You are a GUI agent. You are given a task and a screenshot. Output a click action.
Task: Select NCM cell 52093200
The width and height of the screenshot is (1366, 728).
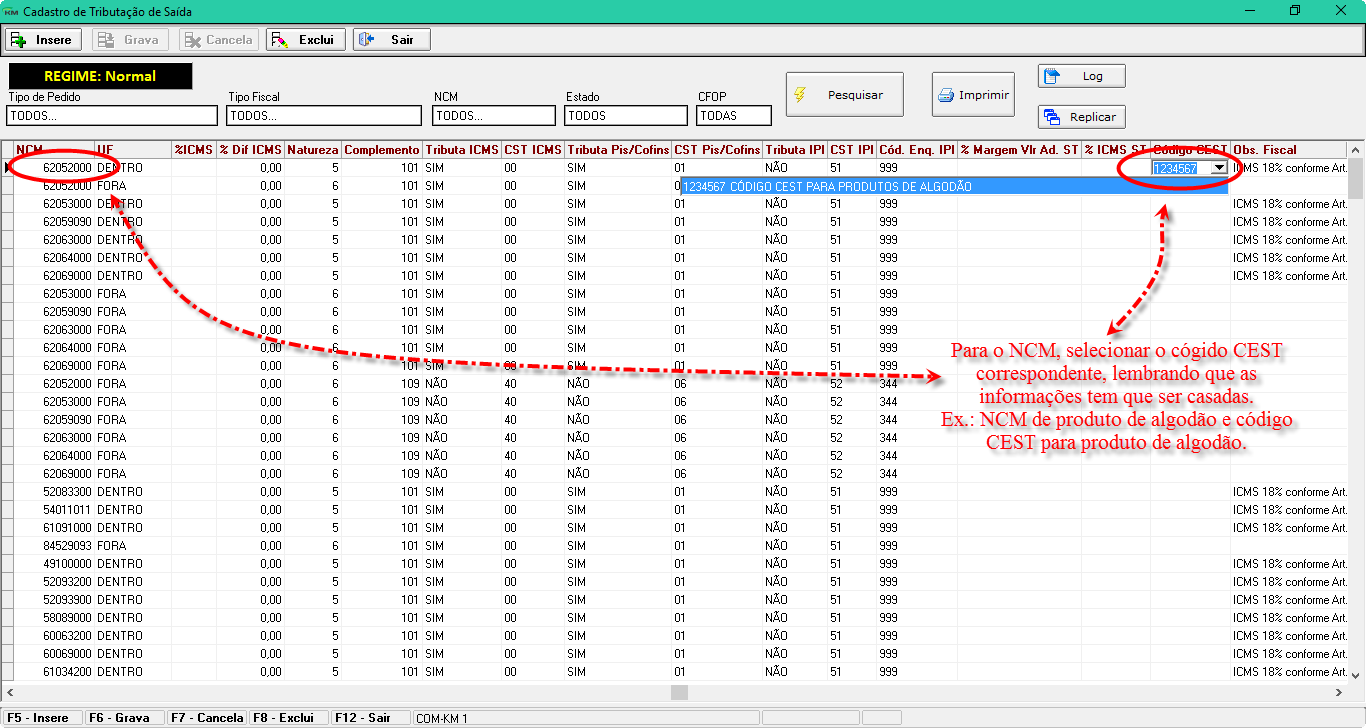[54, 582]
